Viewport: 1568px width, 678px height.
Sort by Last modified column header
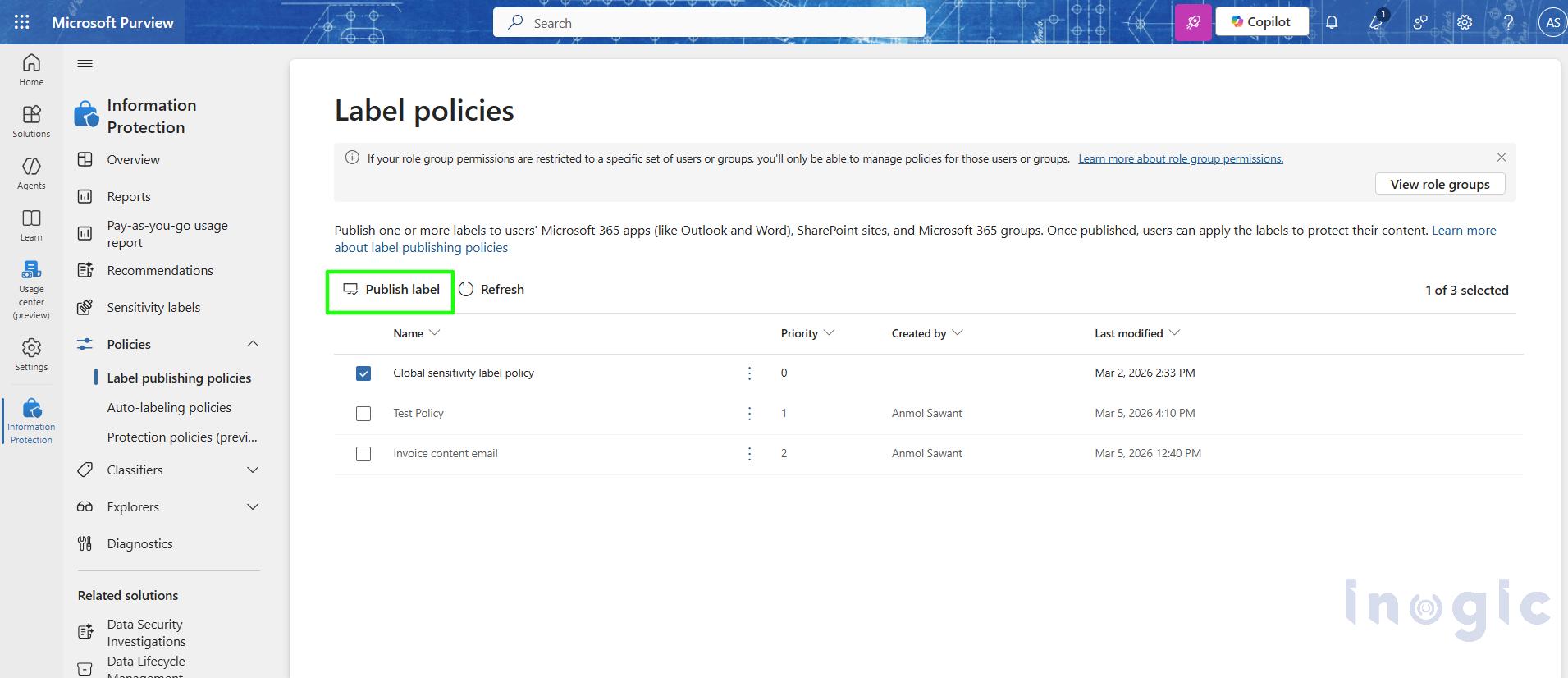pyautogui.click(x=1137, y=333)
